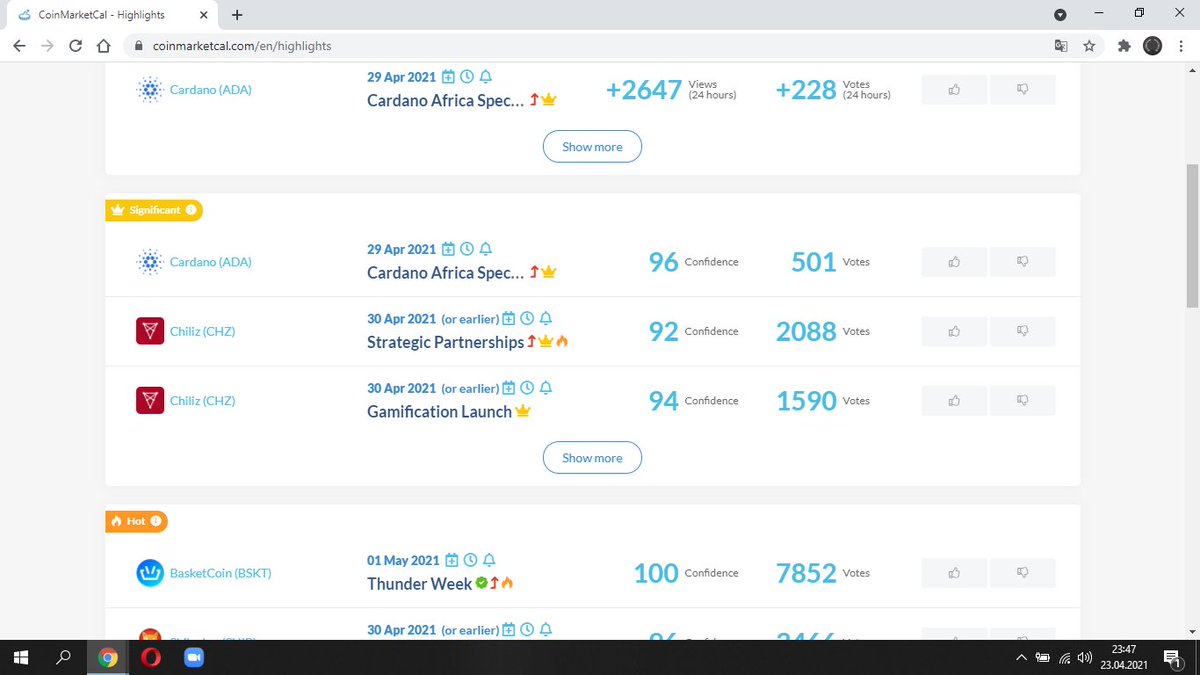Click Chiliz logo beside Strategic Partnerships
Screen dimensions: 1200x675
point(150,331)
